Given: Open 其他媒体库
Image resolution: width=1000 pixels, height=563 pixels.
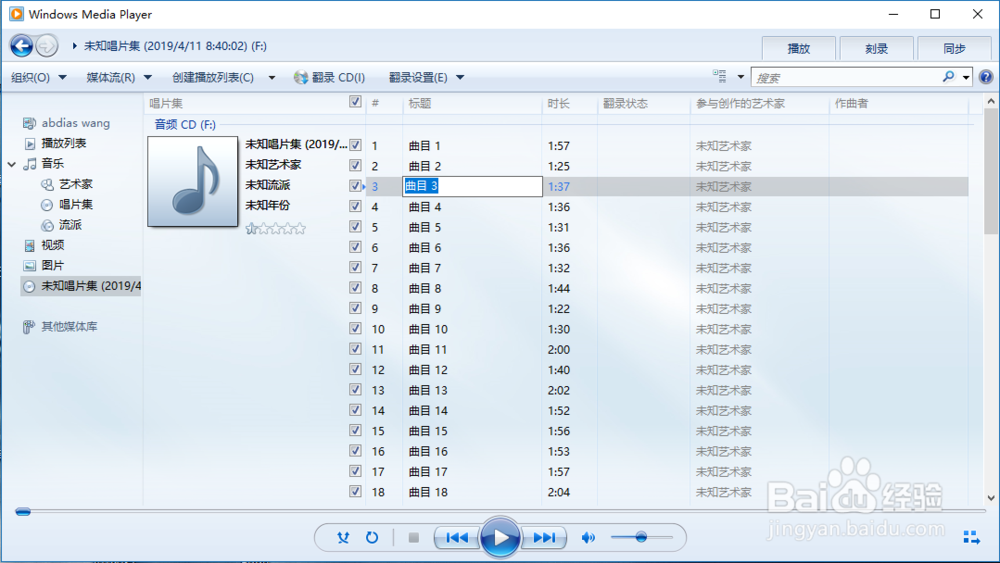Looking at the screenshot, I should pos(69,327).
